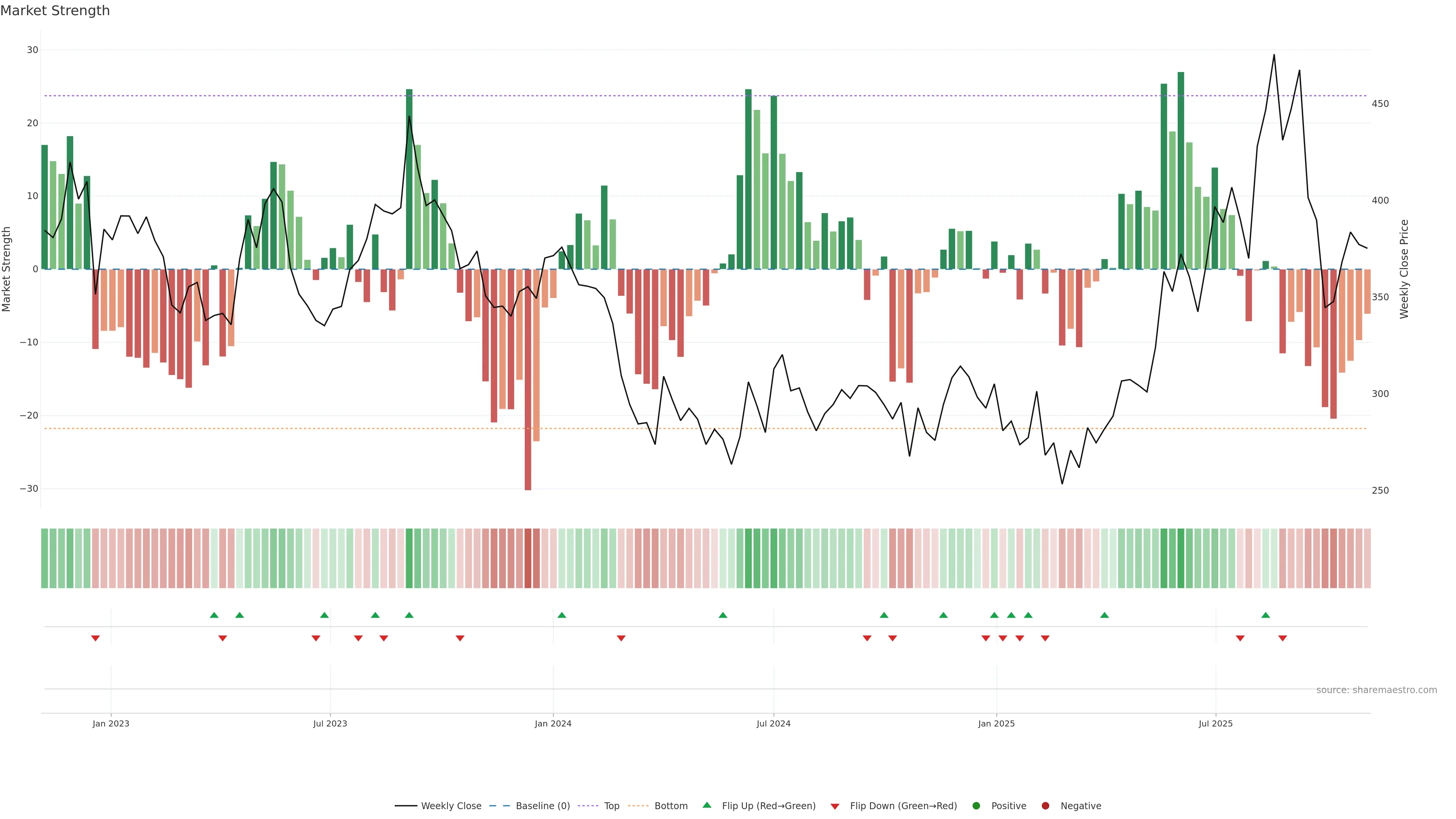Click the last red flip-down triangle on the right

point(1282,638)
